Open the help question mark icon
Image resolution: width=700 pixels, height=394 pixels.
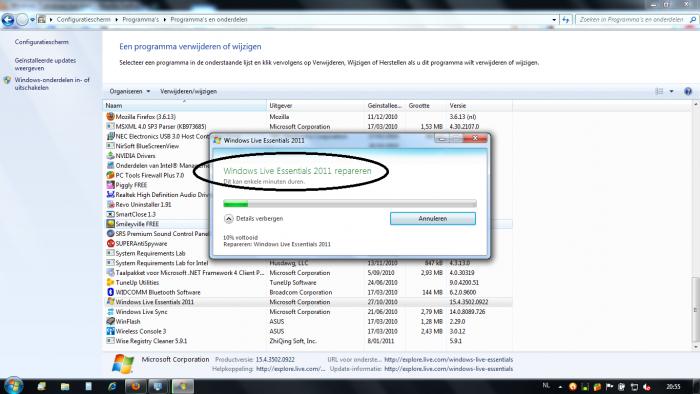pos(688,91)
